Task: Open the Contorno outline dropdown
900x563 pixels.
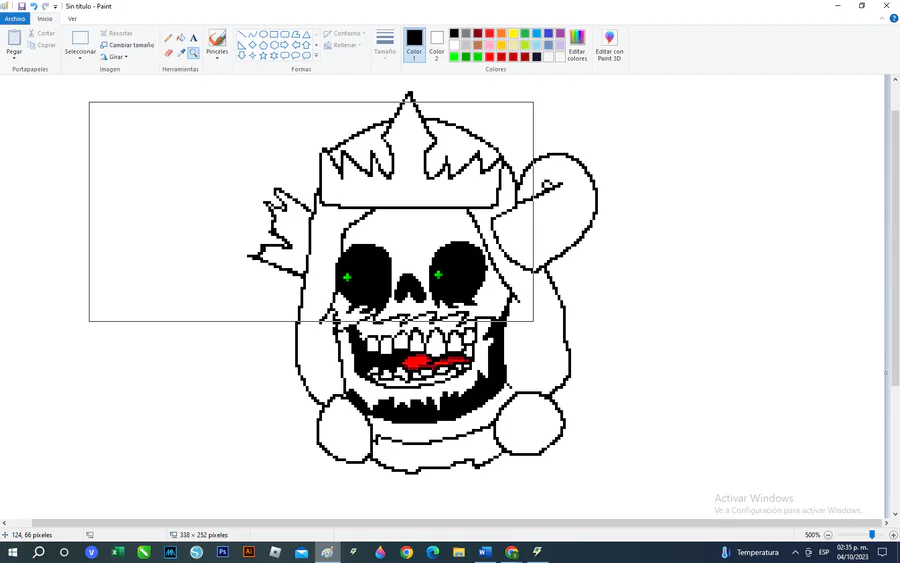Action: (x=344, y=33)
